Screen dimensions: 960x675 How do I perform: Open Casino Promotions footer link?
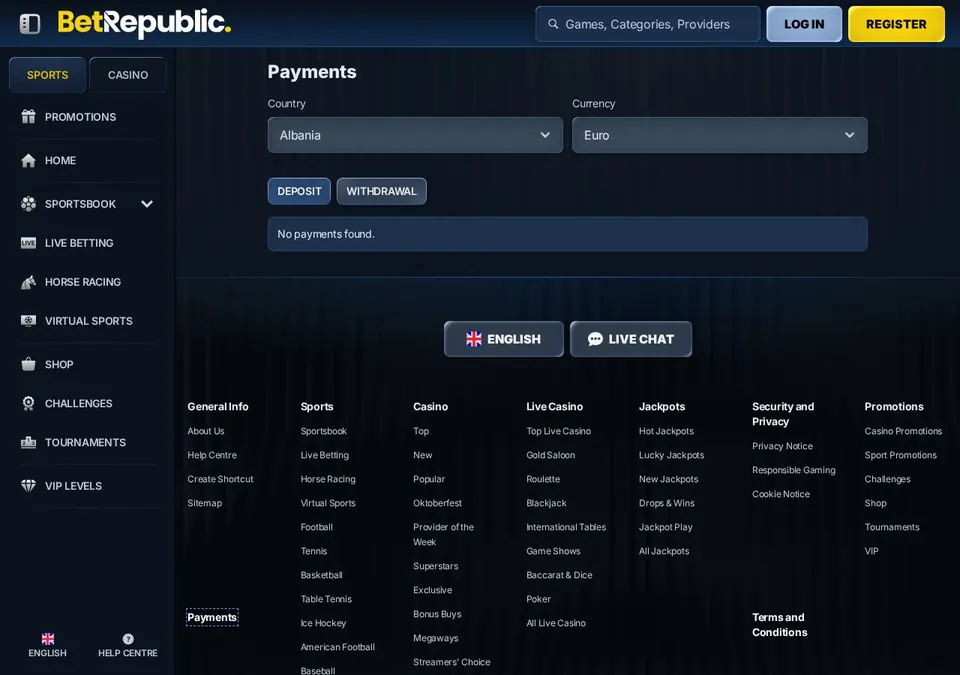click(903, 431)
